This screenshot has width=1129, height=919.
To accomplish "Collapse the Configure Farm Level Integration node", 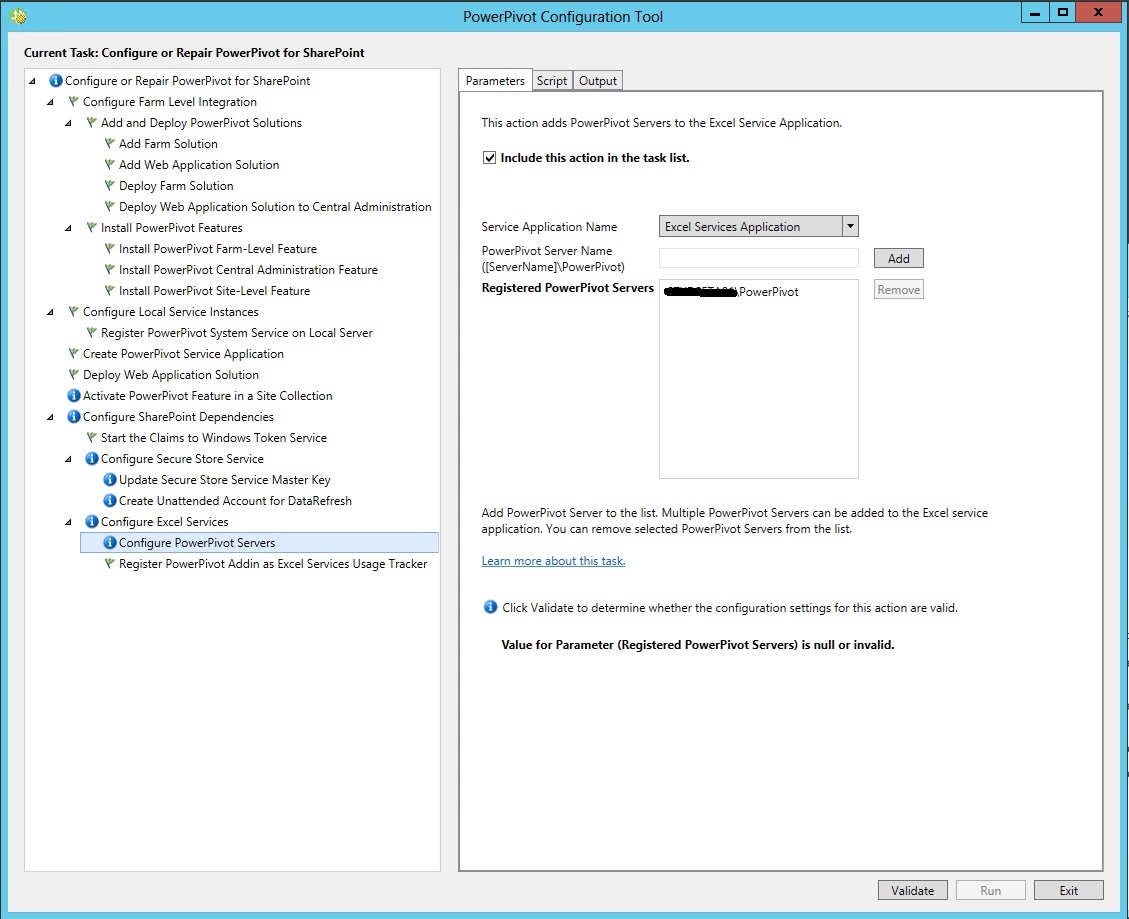I will [x=50, y=101].
